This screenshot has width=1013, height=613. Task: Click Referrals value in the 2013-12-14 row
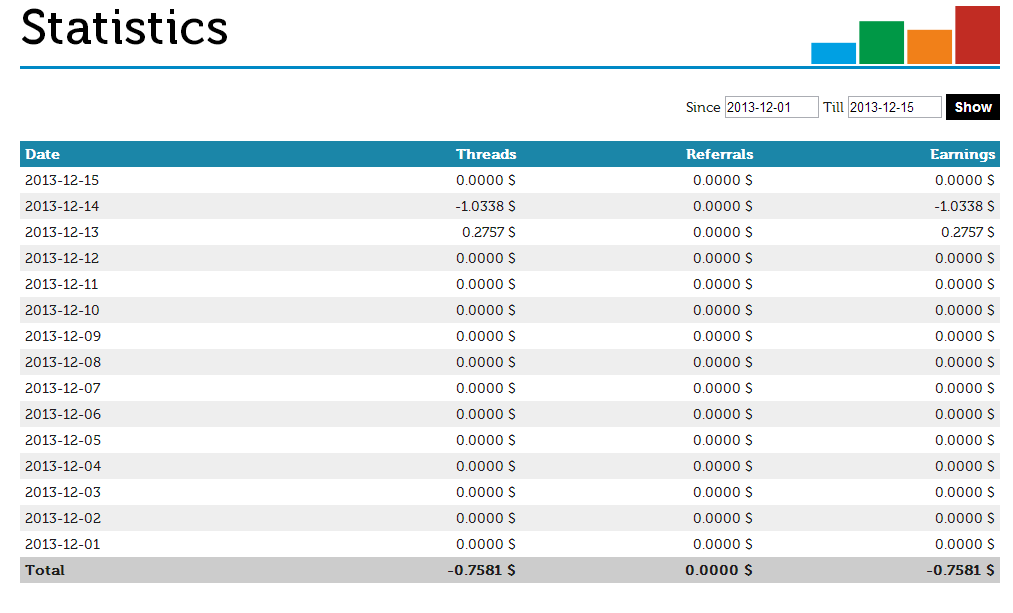722,206
